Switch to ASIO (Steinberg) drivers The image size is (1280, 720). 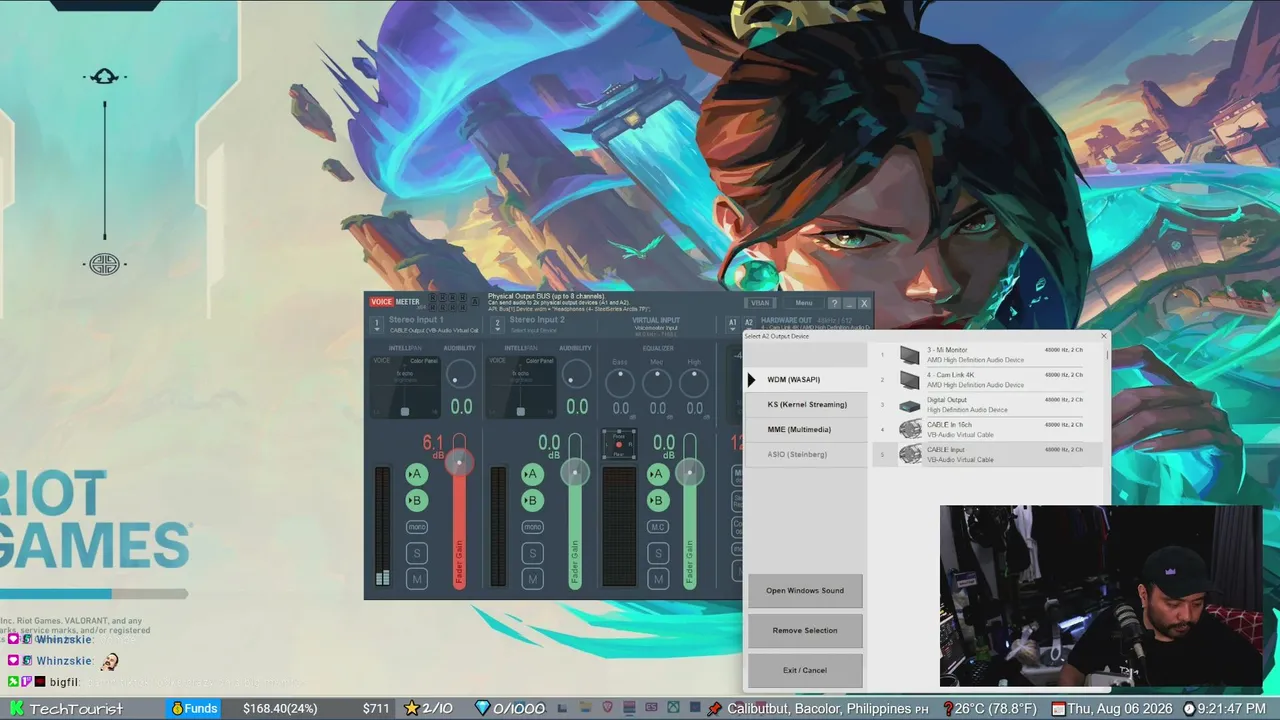pyautogui.click(x=805, y=455)
